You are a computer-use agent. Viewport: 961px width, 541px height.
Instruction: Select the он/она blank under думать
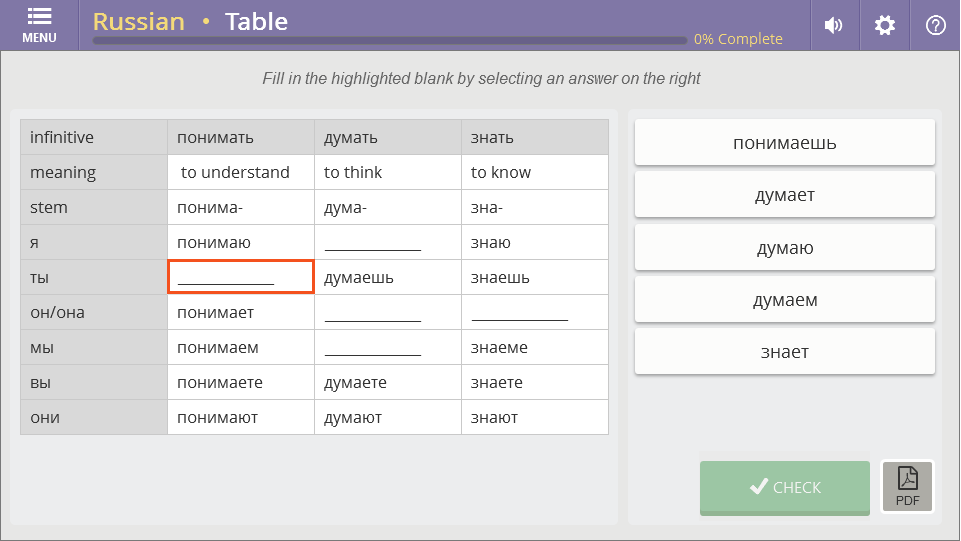click(x=387, y=313)
